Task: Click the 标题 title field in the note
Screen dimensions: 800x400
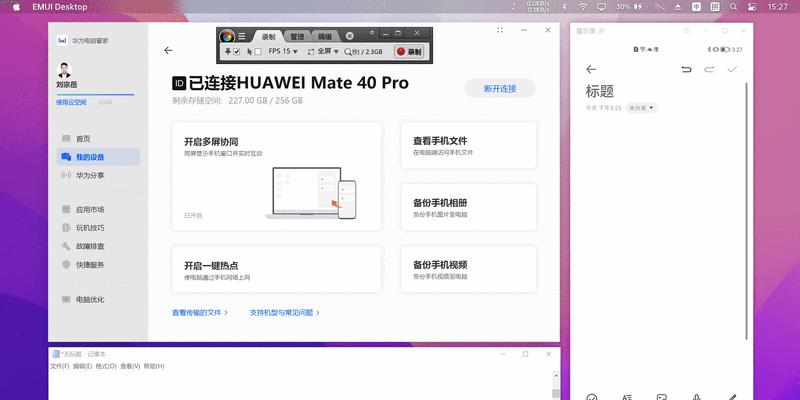Action: [x=599, y=91]
